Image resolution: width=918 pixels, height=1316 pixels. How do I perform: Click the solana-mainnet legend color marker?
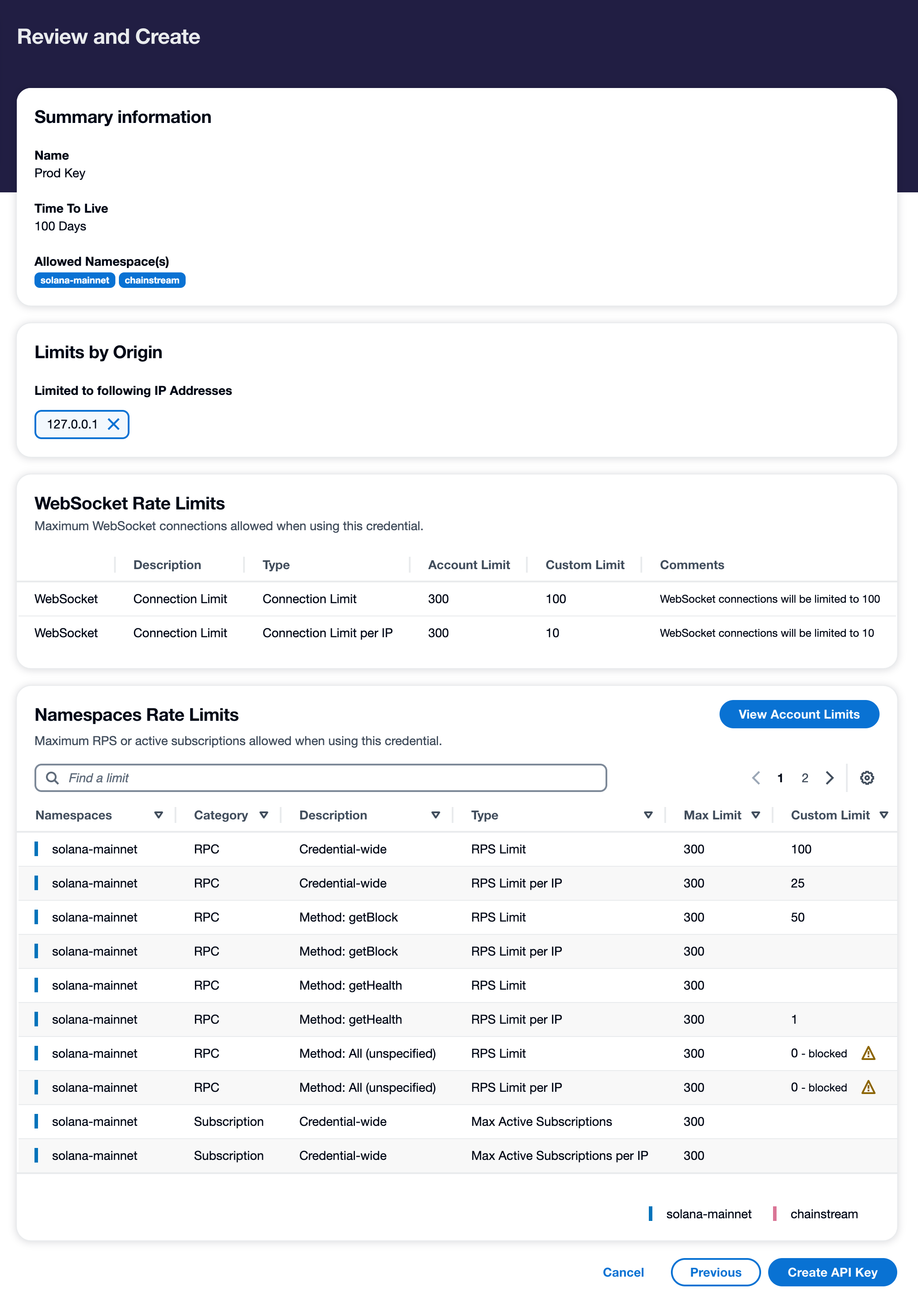click(x=651, y=1214)
